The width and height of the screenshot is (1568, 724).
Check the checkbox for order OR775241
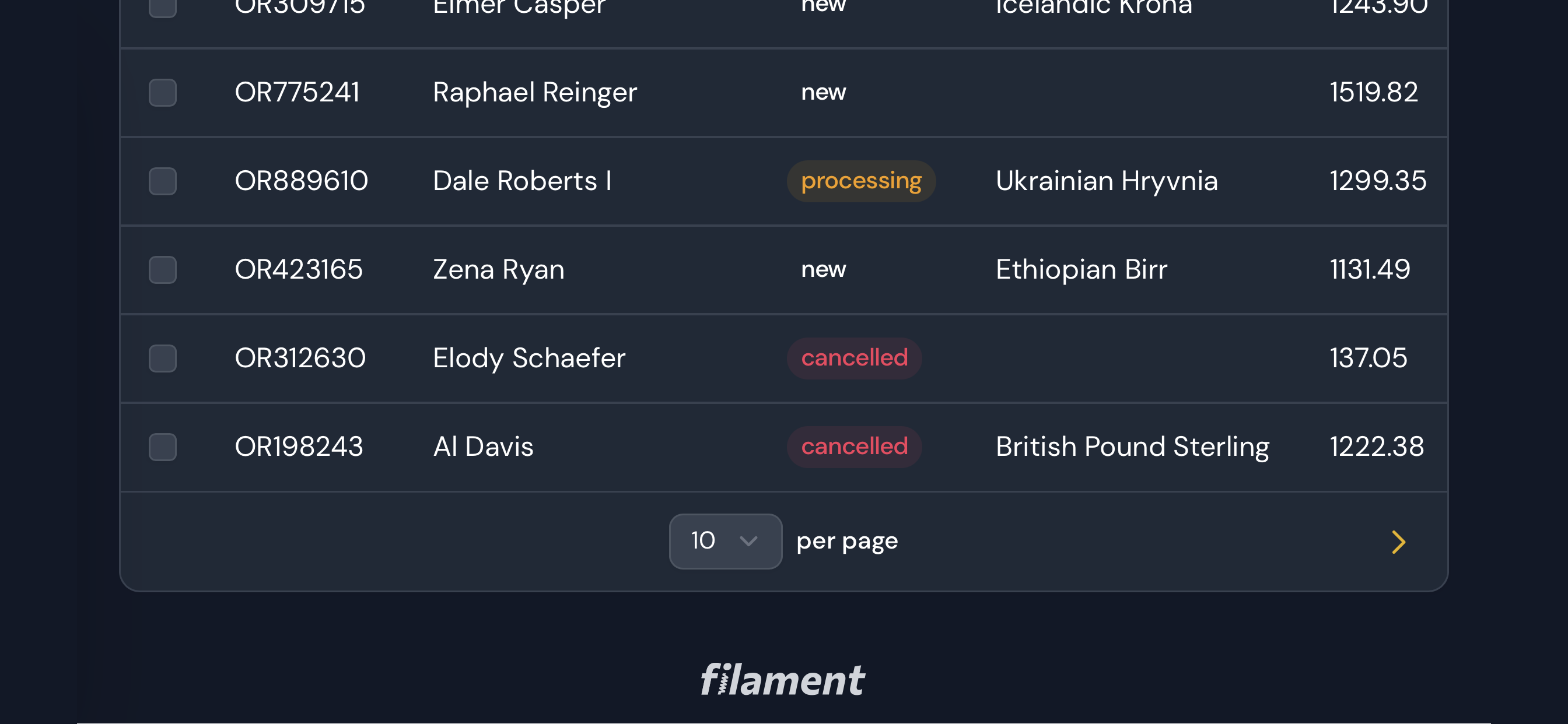163,93
